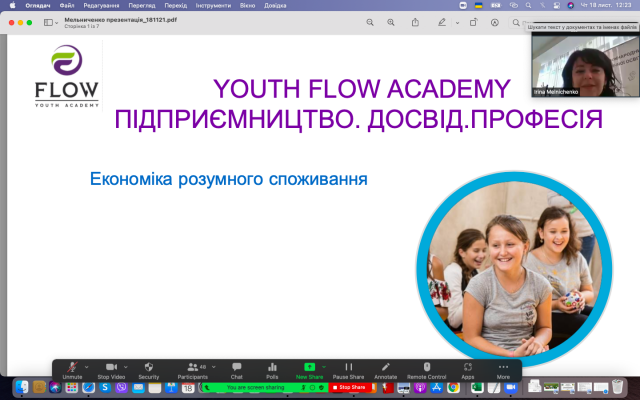Open Zoom Security options
Viewport: 640px width, 400px height.
point(149,371)
